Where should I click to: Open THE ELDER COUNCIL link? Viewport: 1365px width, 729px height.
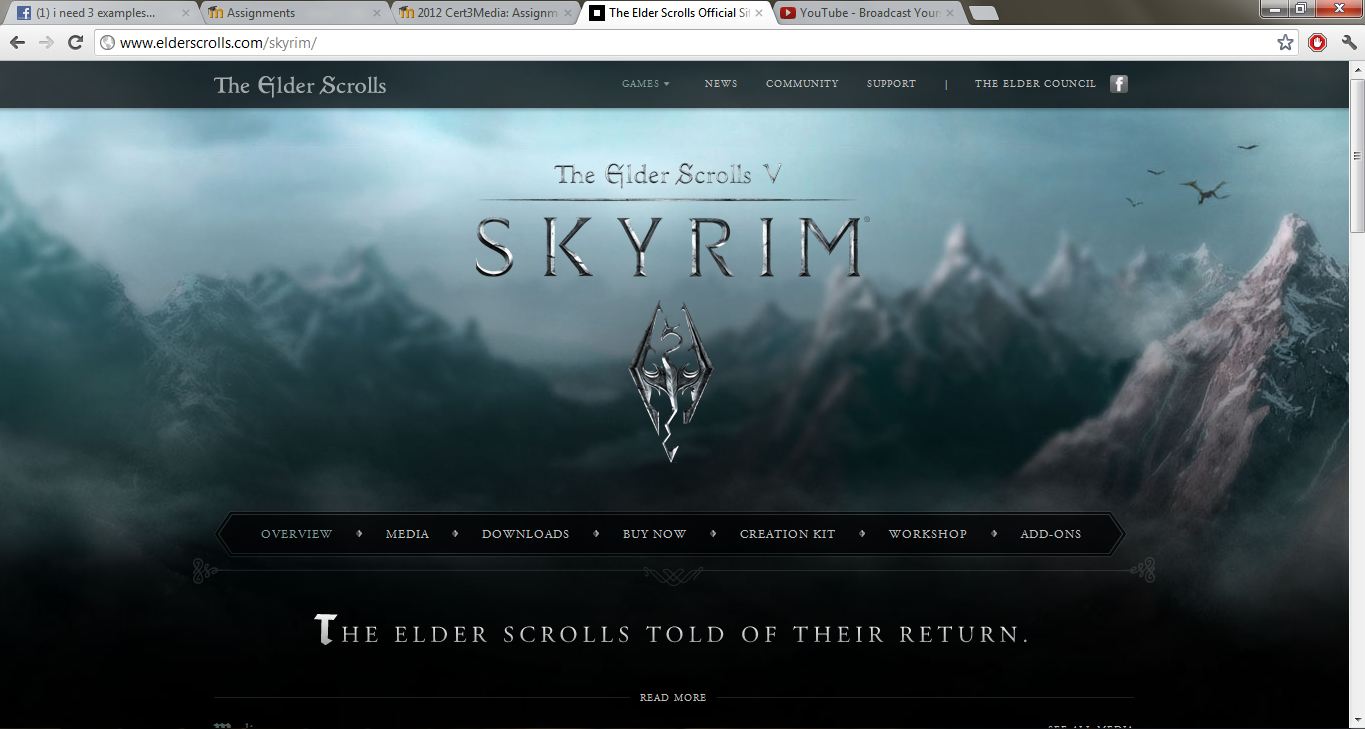click(x=1035, y=84)
